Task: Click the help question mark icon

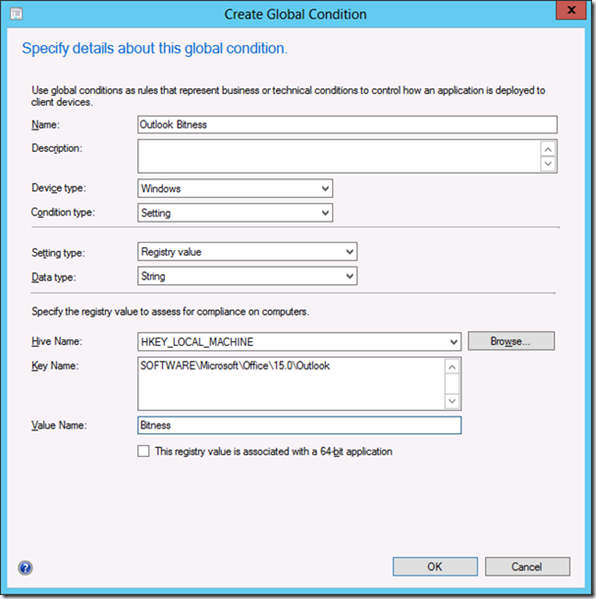Action: point(25,568)
